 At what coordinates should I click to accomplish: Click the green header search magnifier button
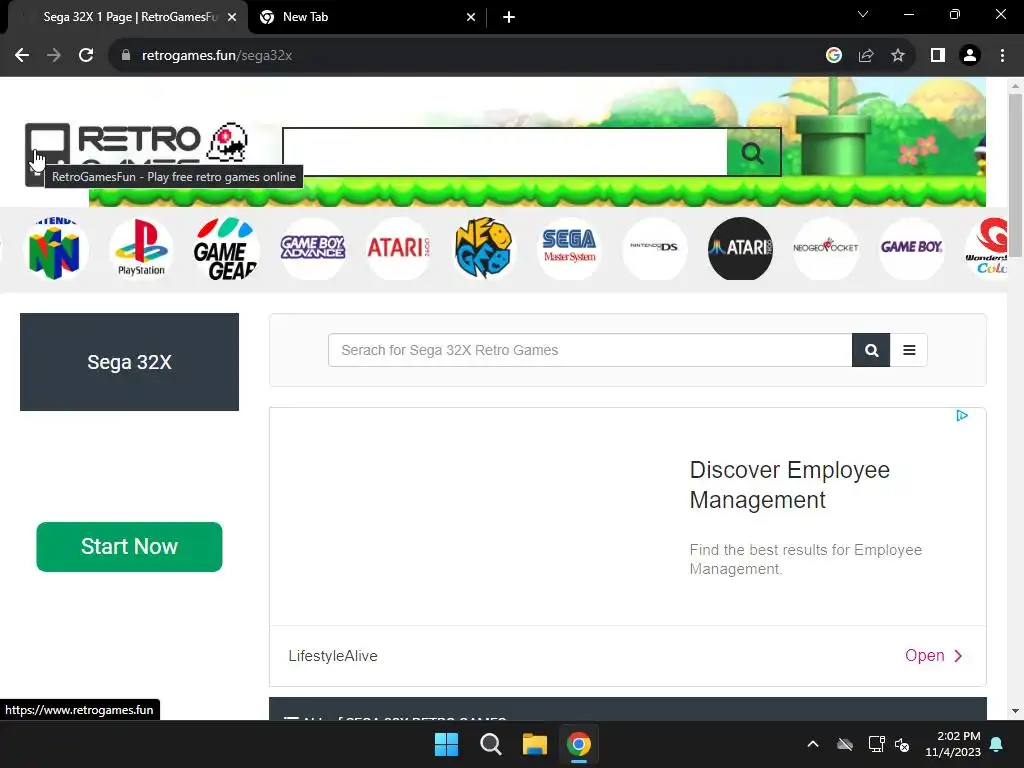tap(753, 153)
